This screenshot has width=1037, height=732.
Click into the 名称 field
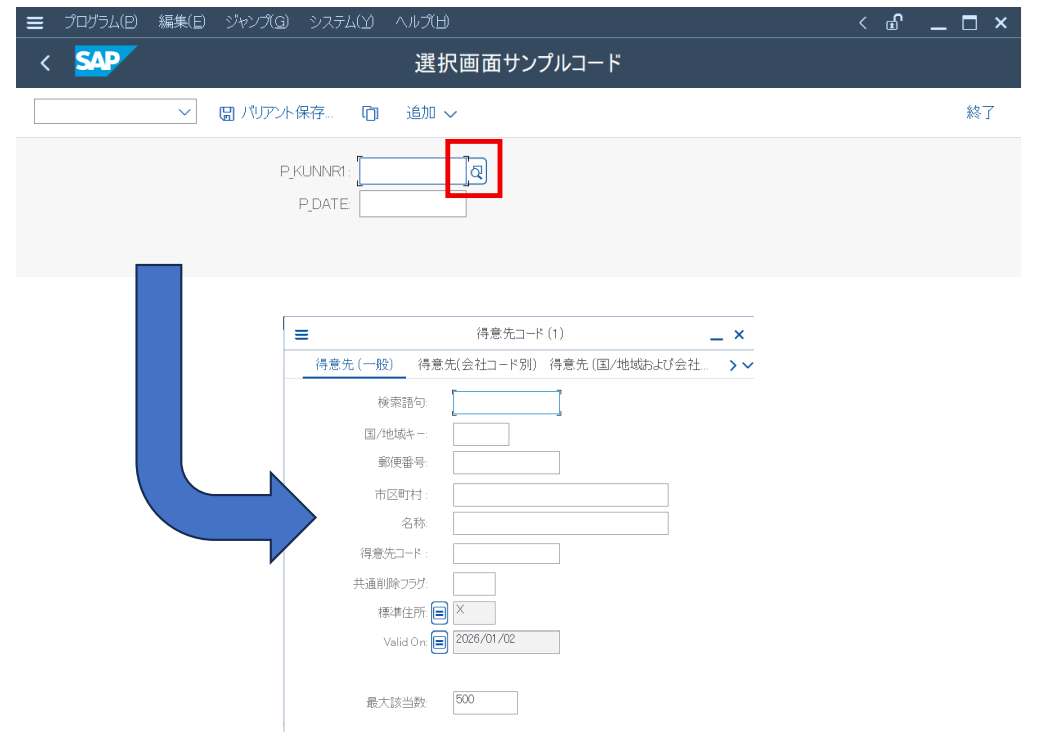click(x=561, y=524)
